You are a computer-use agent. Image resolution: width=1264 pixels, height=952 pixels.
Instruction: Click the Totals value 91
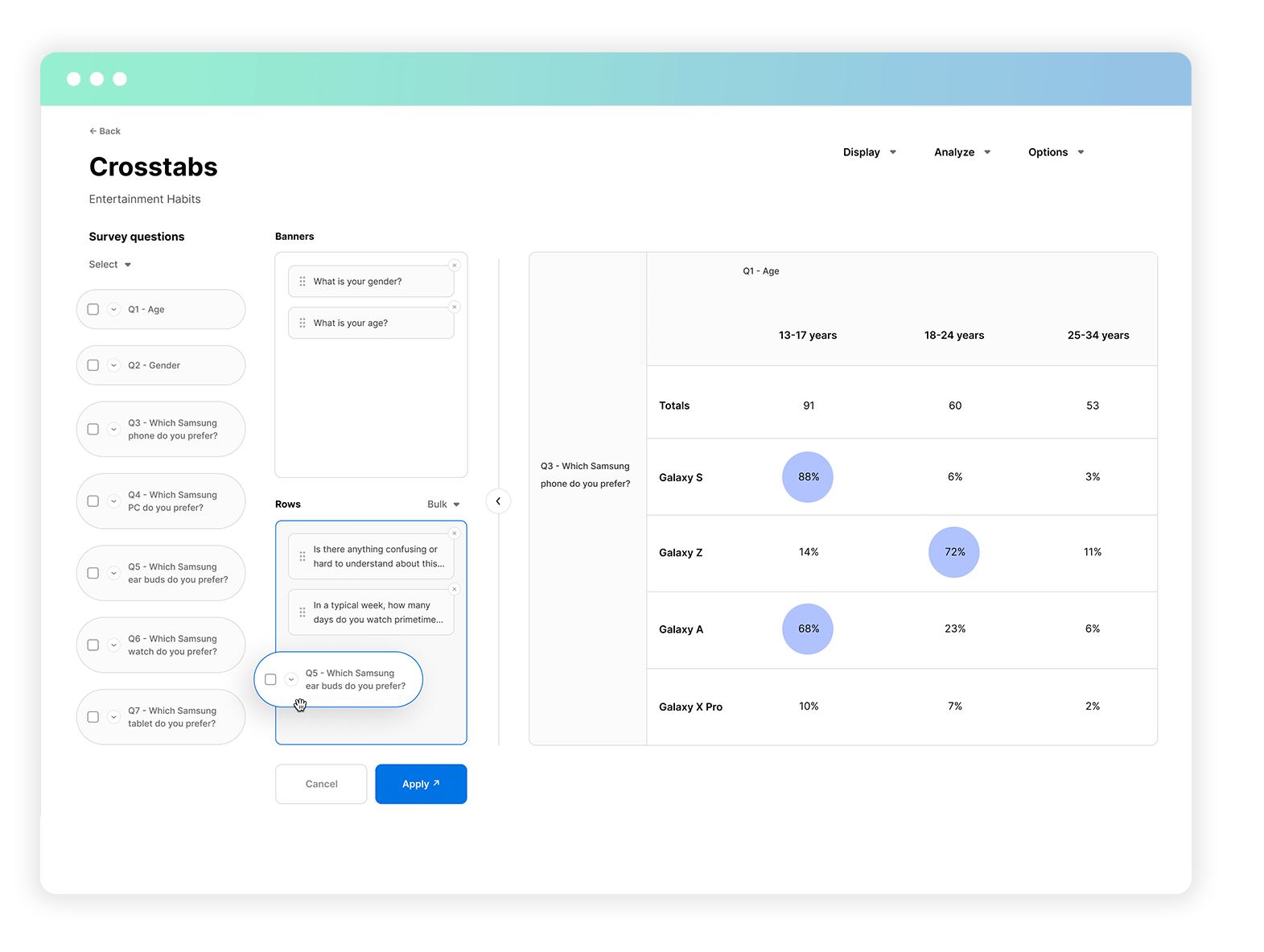click(x=809, y=406)
